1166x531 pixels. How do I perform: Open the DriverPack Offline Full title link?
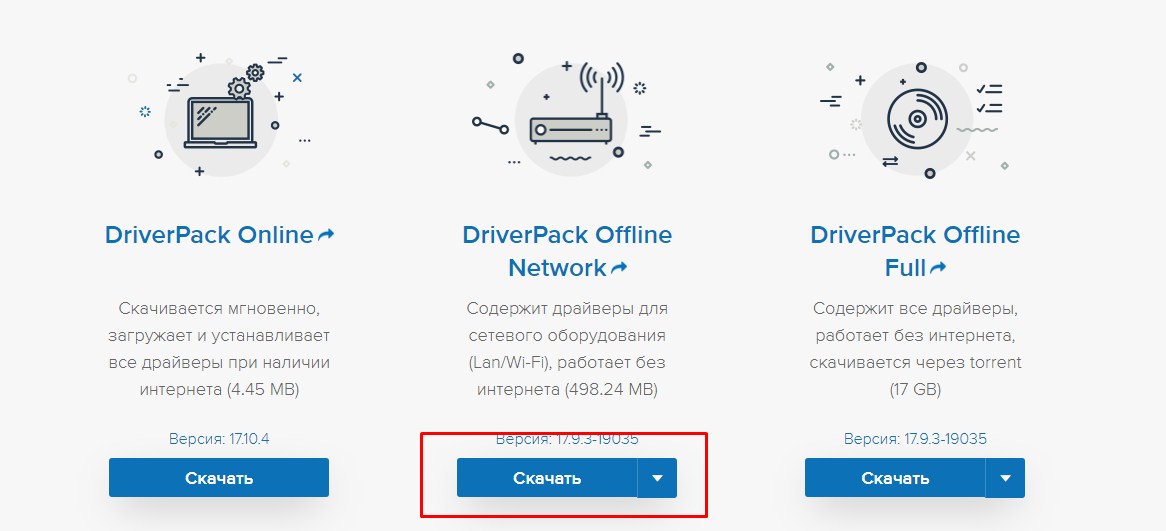click(x=915, y=251)
